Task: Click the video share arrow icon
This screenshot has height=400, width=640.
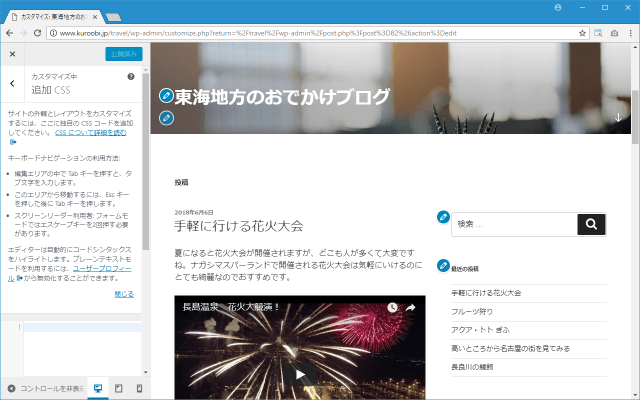Action: click(411, 307)
